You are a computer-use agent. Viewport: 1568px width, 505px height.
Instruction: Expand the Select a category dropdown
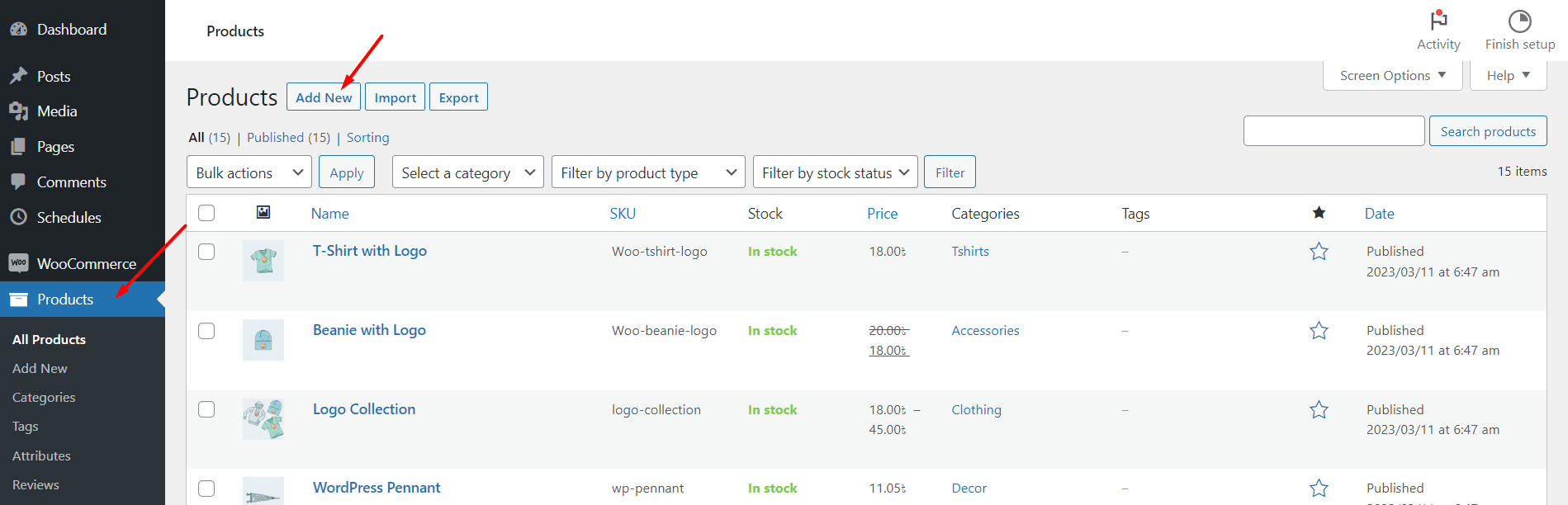pyautogui.click(x=467, y=172)
